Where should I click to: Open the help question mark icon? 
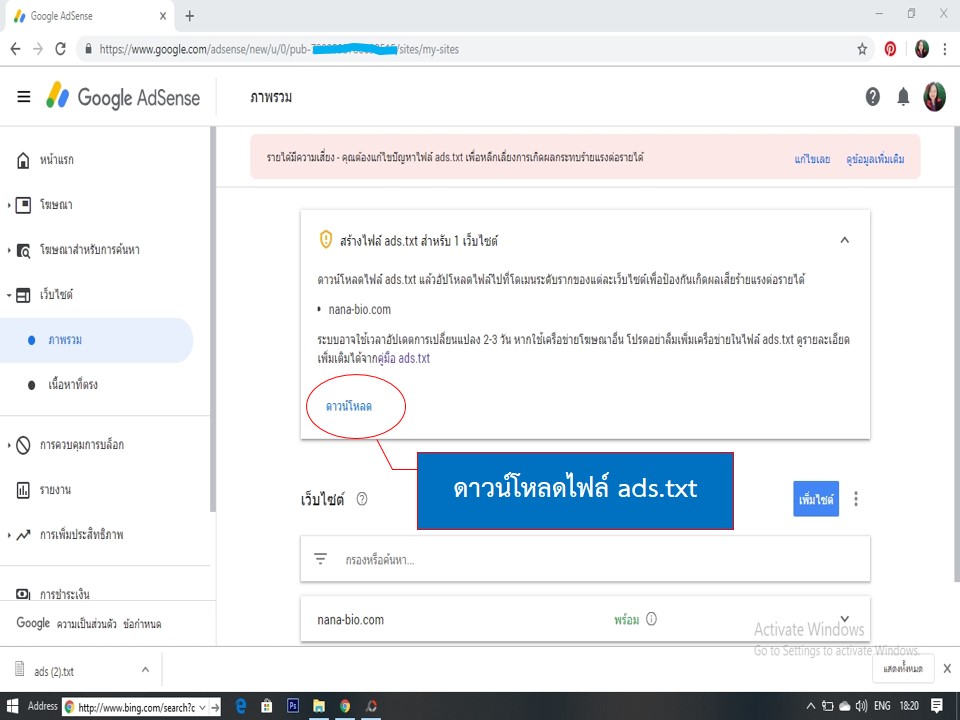coord(872,97)
